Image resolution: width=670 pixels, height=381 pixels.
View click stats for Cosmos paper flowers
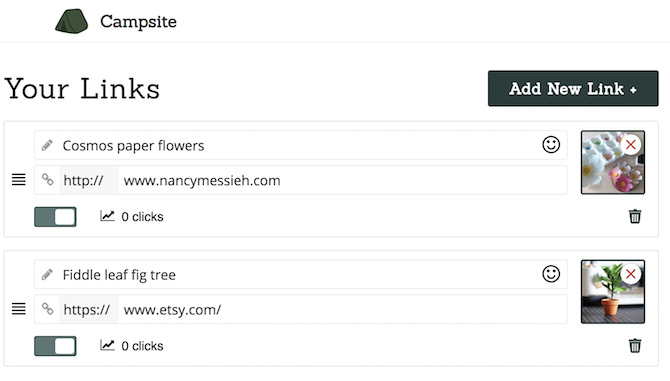132,217
